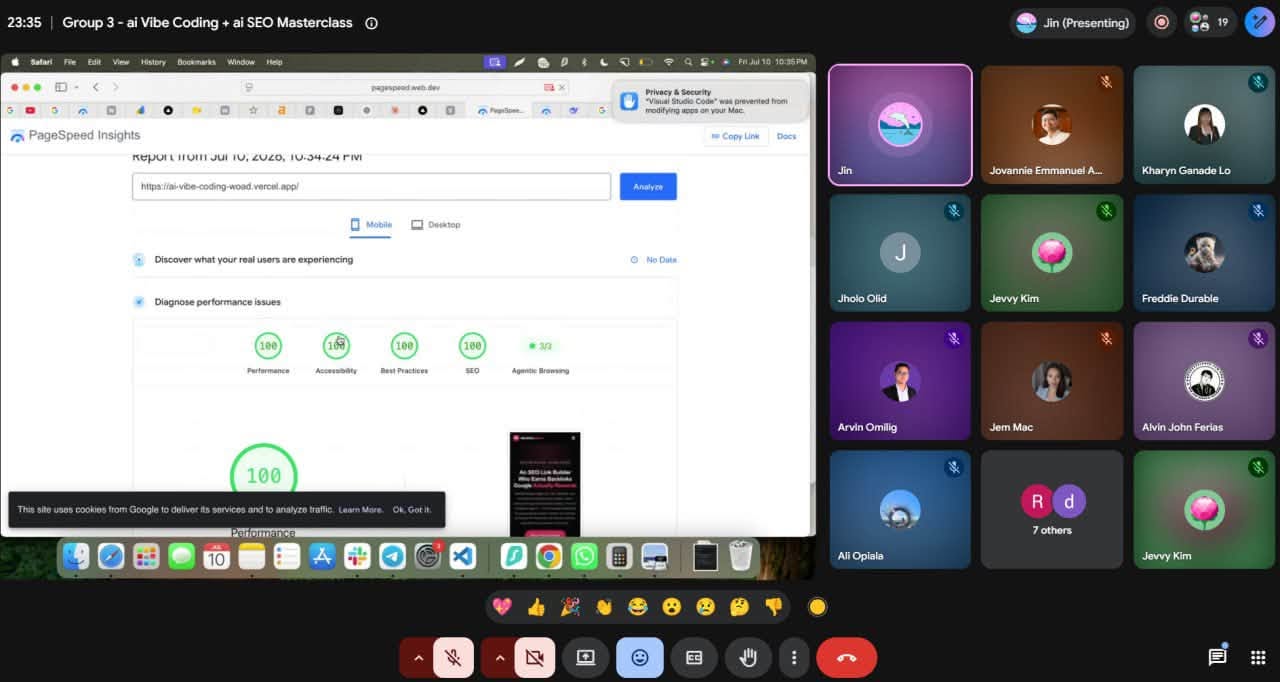Image resolution: width=1280 pixels, height=682 pixels.
Task: Send the thumbs up reaction
Action: 536,606
